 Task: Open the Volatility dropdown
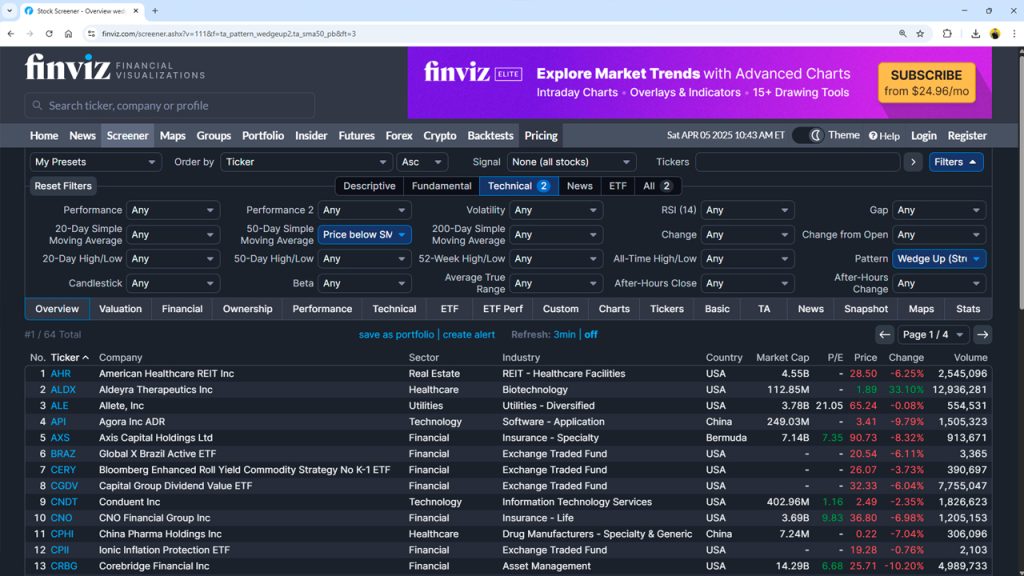pyautogui.click(x=556, y=210)
